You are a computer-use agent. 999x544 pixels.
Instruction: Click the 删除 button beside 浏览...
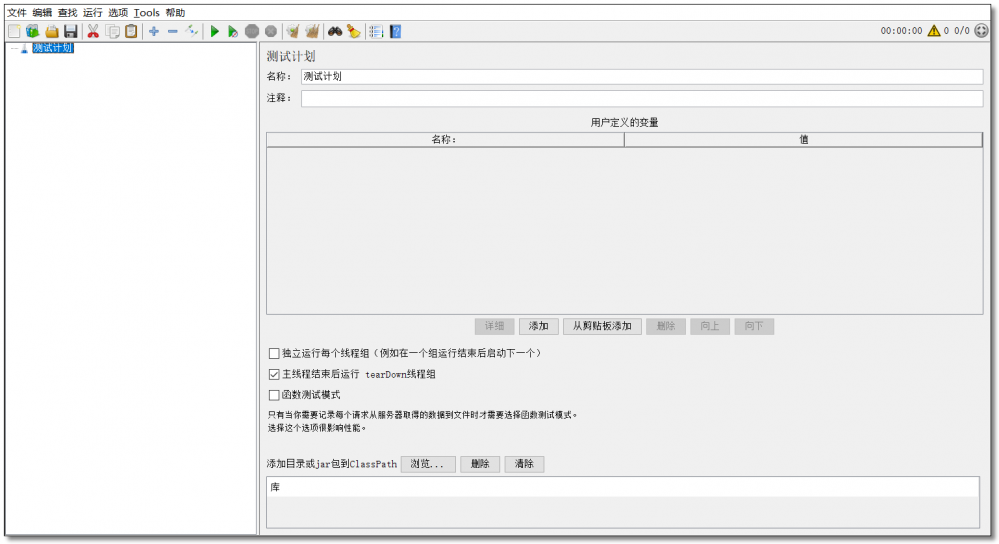[480, 464]
